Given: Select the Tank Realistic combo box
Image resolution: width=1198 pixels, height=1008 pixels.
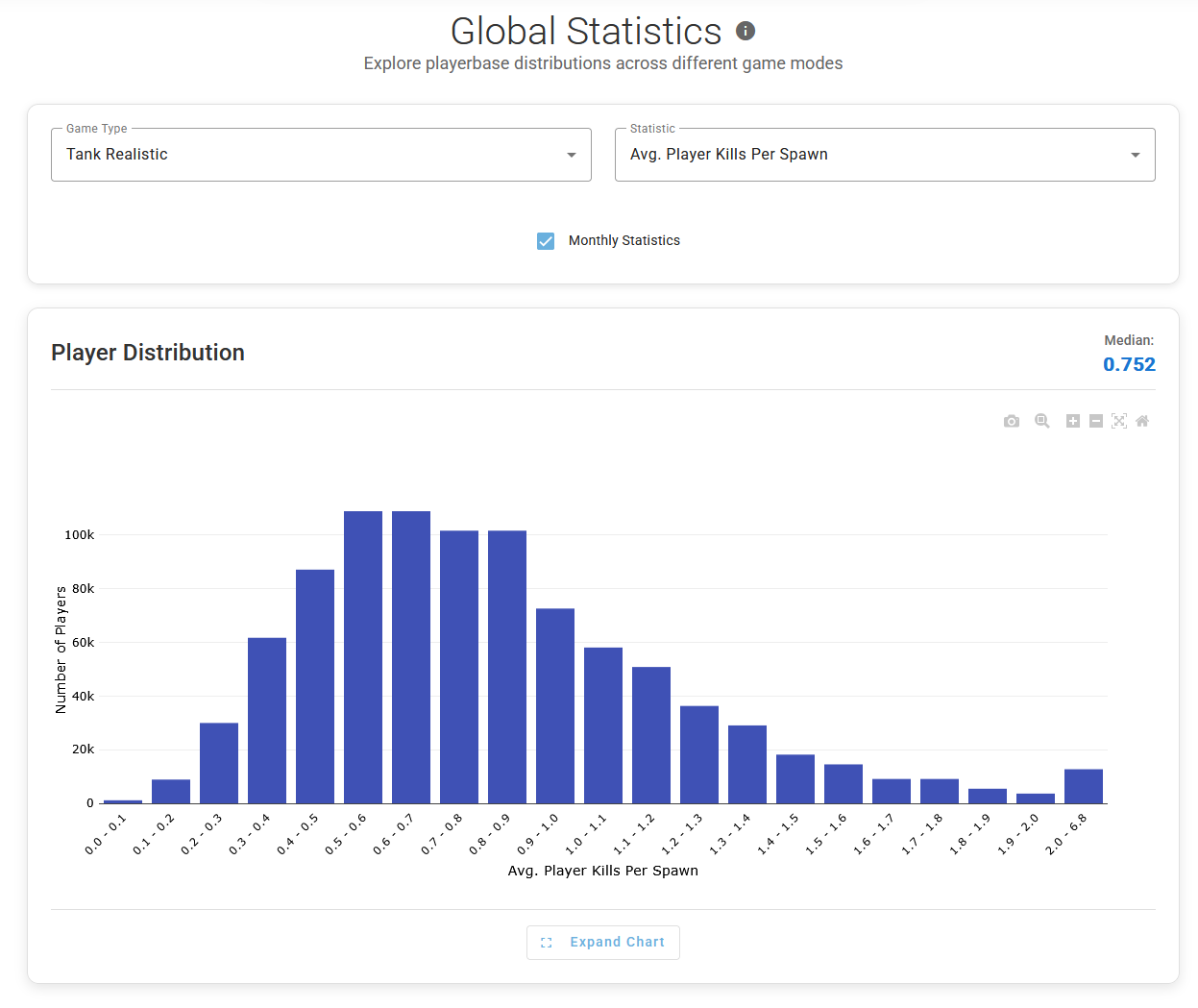Looking at the screenshot, I should pos(321,155).
